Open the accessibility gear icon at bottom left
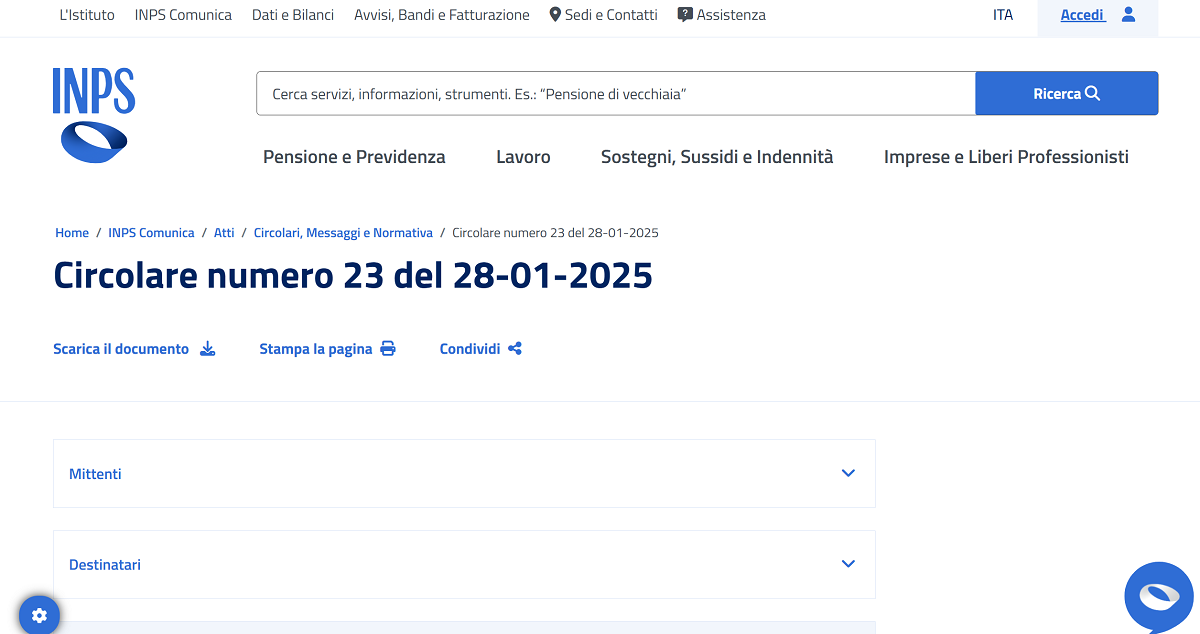 [x=39, y=615]
